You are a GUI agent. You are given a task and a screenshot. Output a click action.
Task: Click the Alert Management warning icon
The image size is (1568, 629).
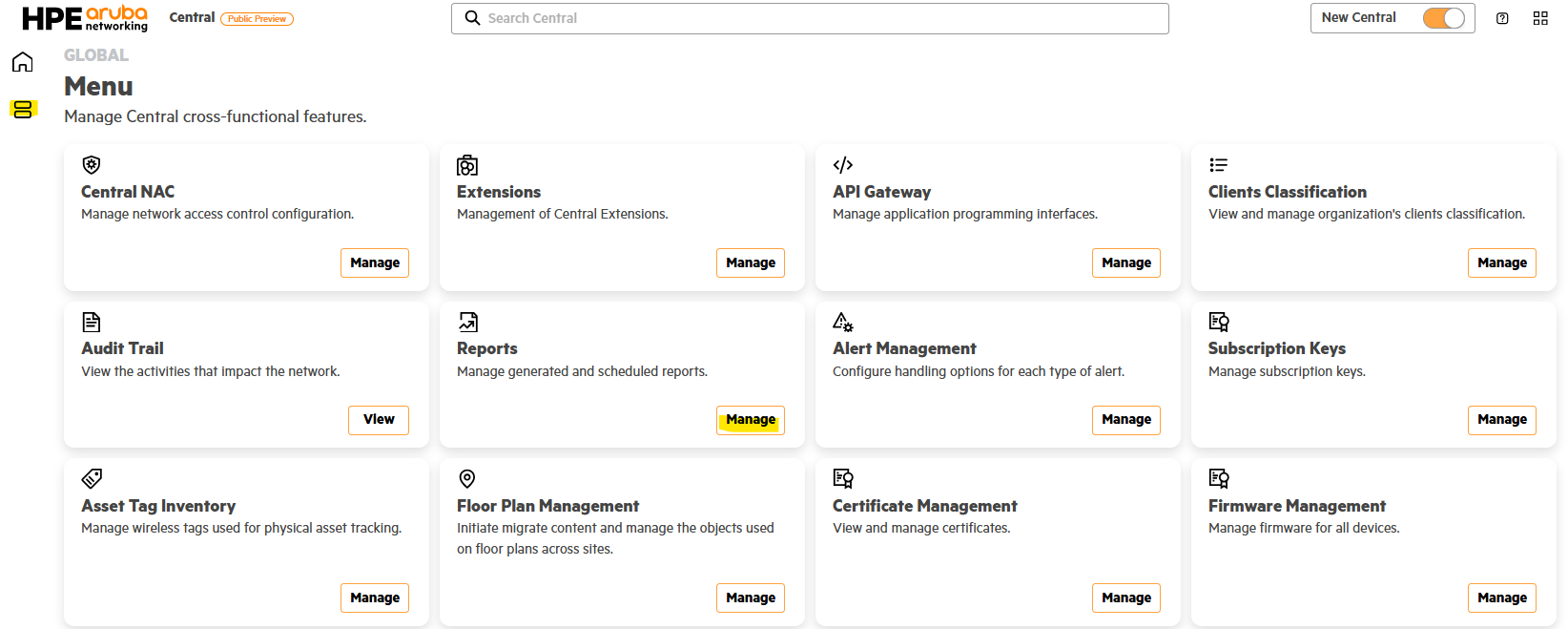843,322
